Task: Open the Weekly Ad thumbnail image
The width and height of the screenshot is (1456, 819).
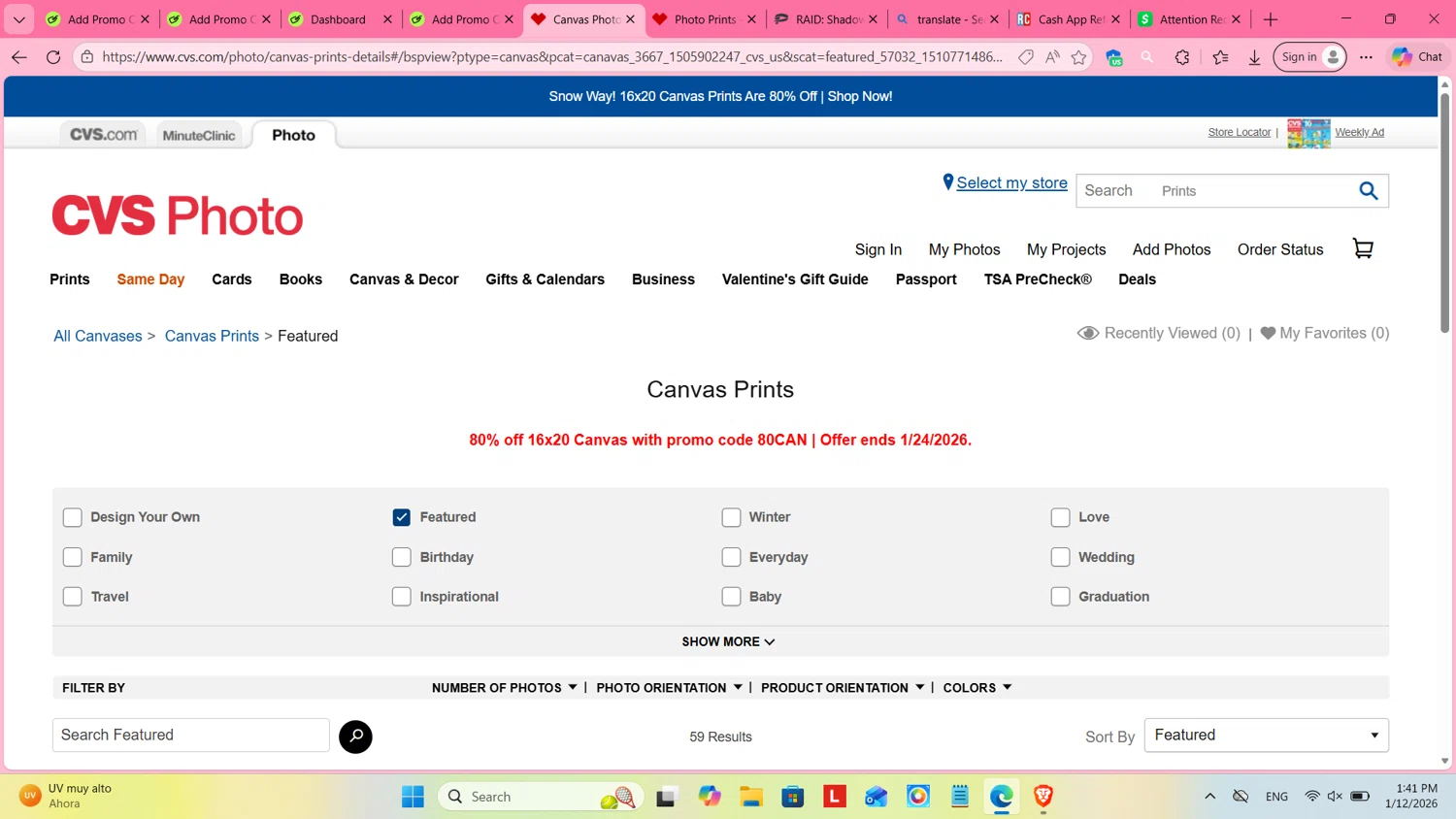Action: coord(1308,133)
